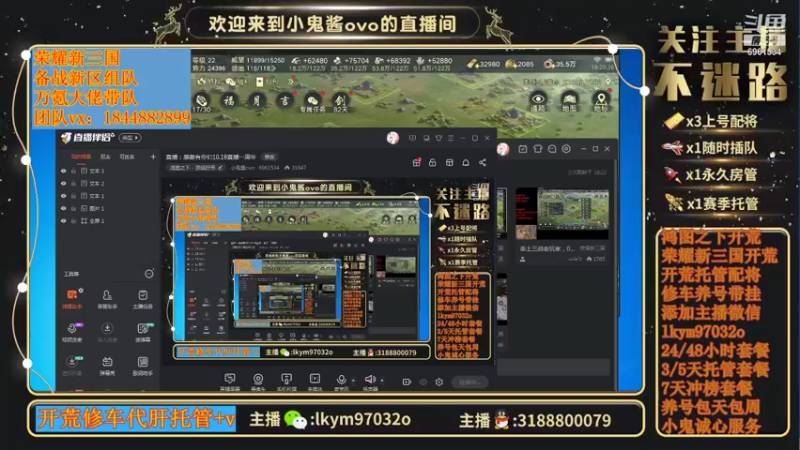
Task: Open the 专属任务 icon in game
Action: (312, 102)
